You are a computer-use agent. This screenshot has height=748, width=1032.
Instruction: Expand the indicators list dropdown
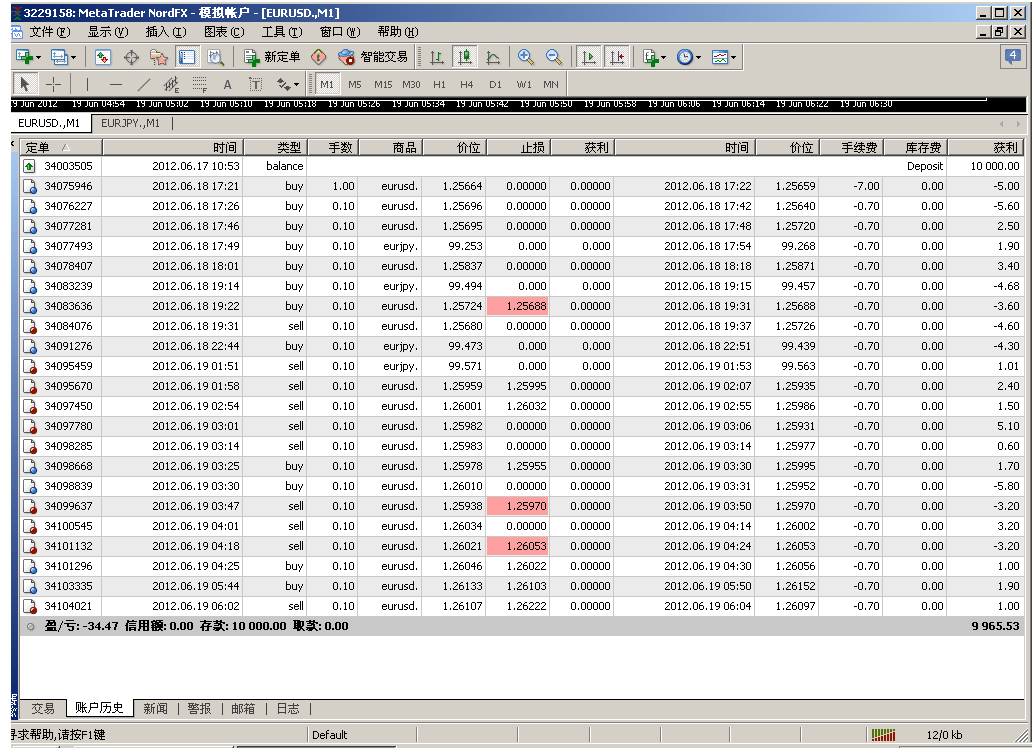[664, 57]
